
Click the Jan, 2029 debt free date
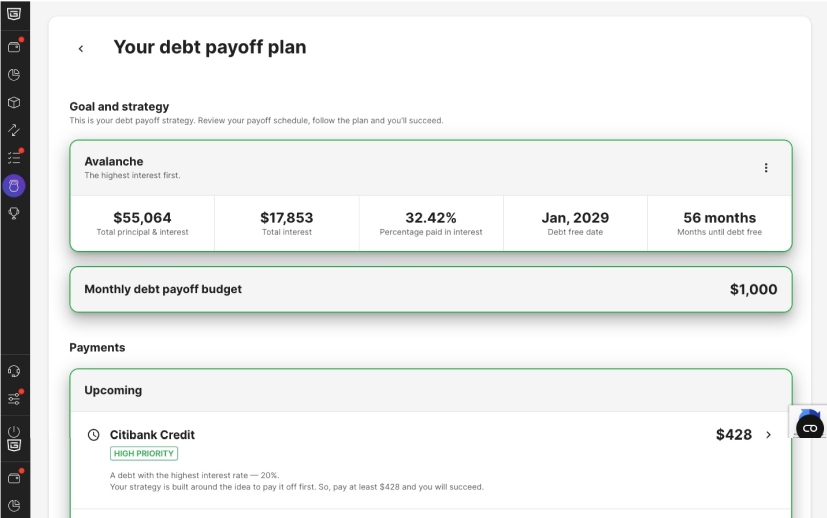[575, 218]
